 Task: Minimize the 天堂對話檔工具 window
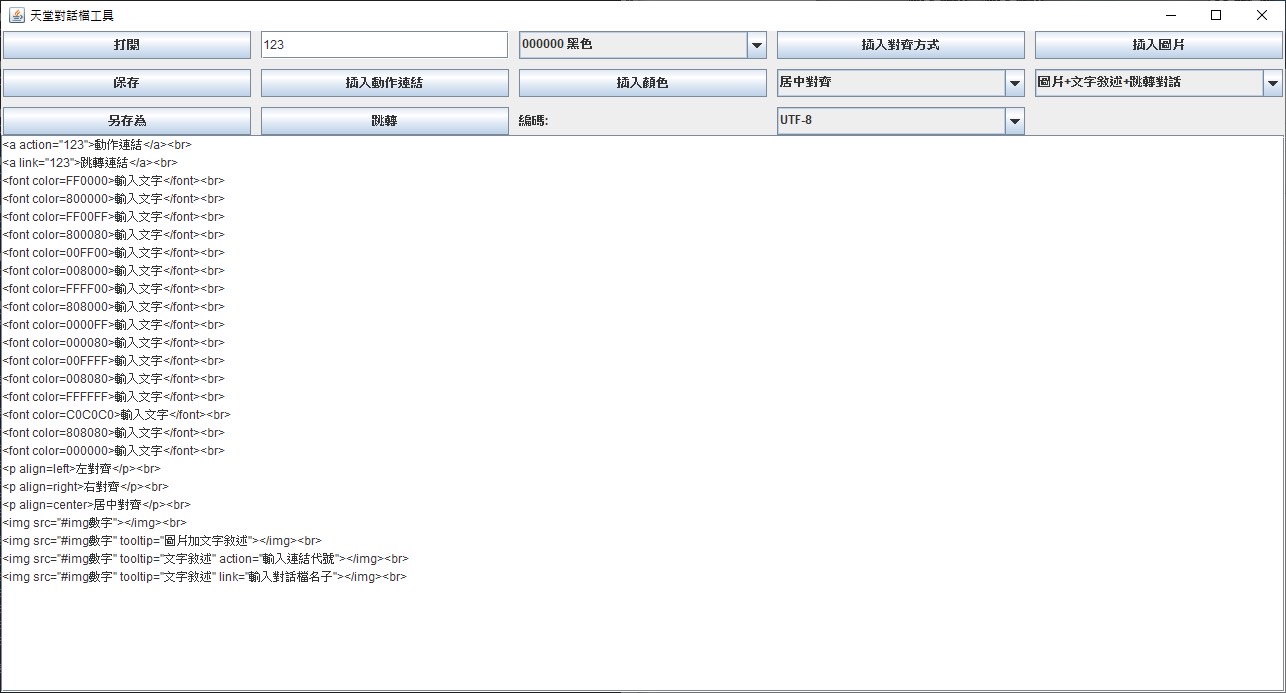tap(1170, 15)
